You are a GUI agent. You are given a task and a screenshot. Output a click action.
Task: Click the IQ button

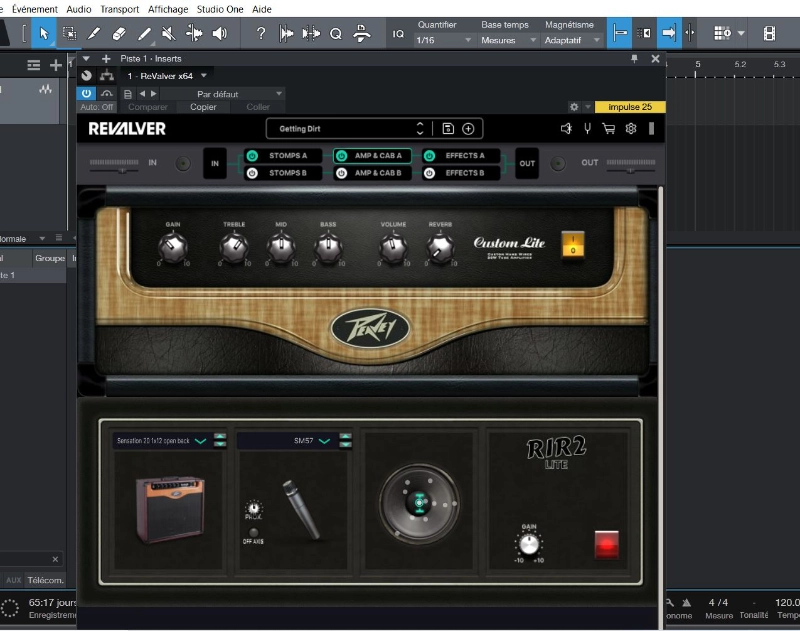tap(398, 34)
